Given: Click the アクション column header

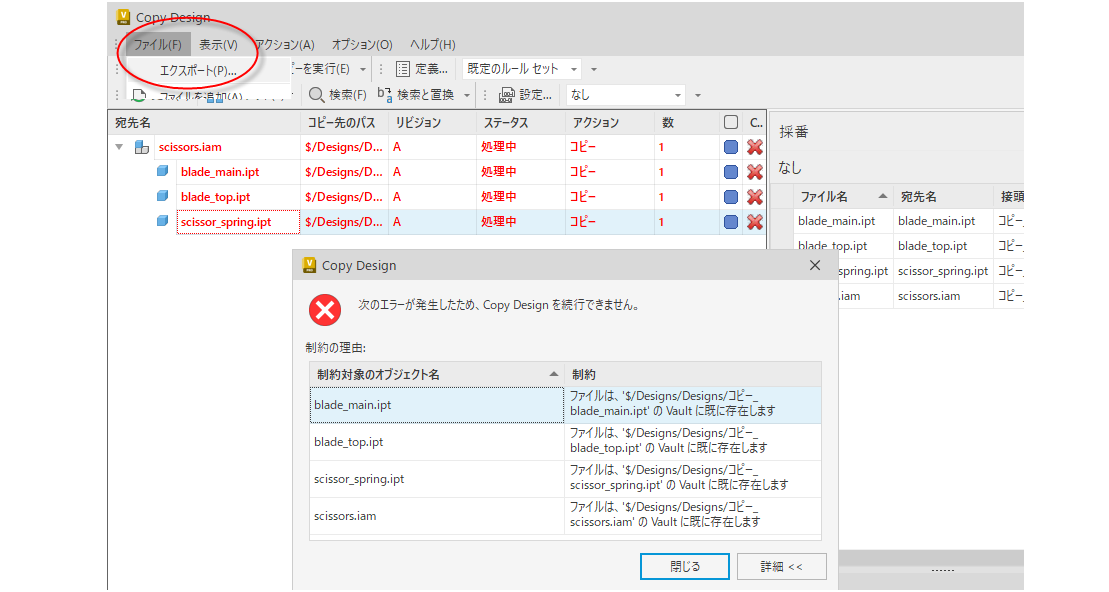Looking at the screenshot, I should (x=610, y=122).
